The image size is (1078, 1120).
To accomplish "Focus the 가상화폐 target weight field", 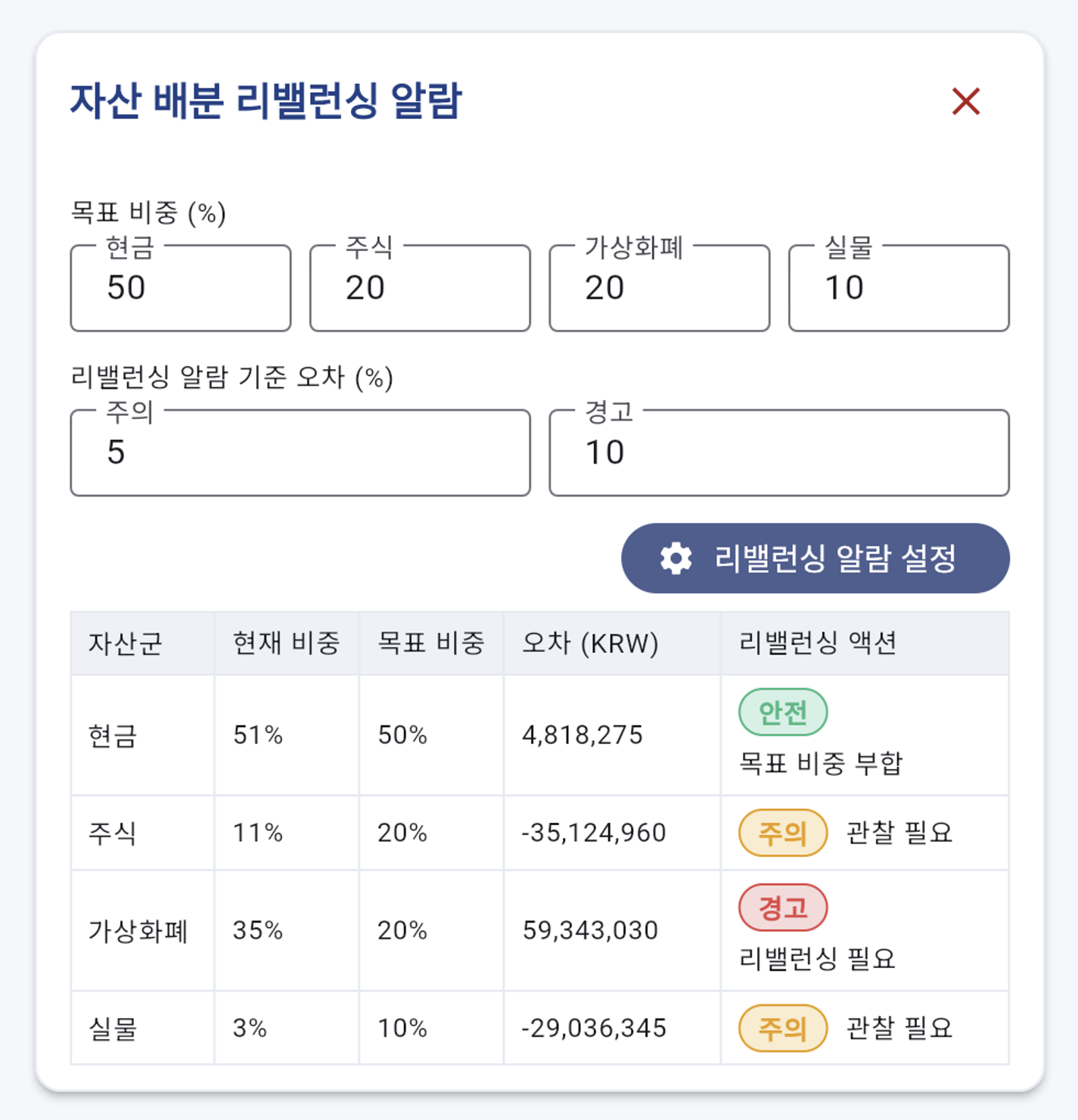I will [x=659, y=288].
